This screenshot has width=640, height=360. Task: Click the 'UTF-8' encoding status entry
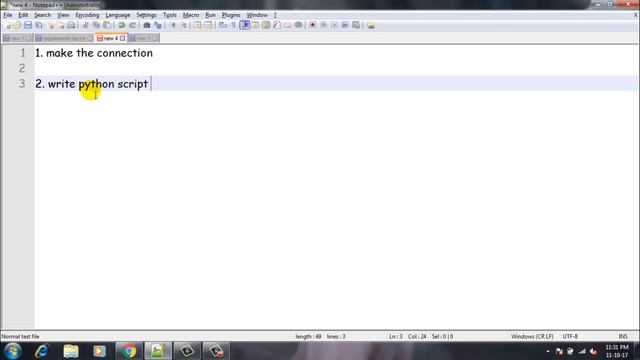click(570, 336)
